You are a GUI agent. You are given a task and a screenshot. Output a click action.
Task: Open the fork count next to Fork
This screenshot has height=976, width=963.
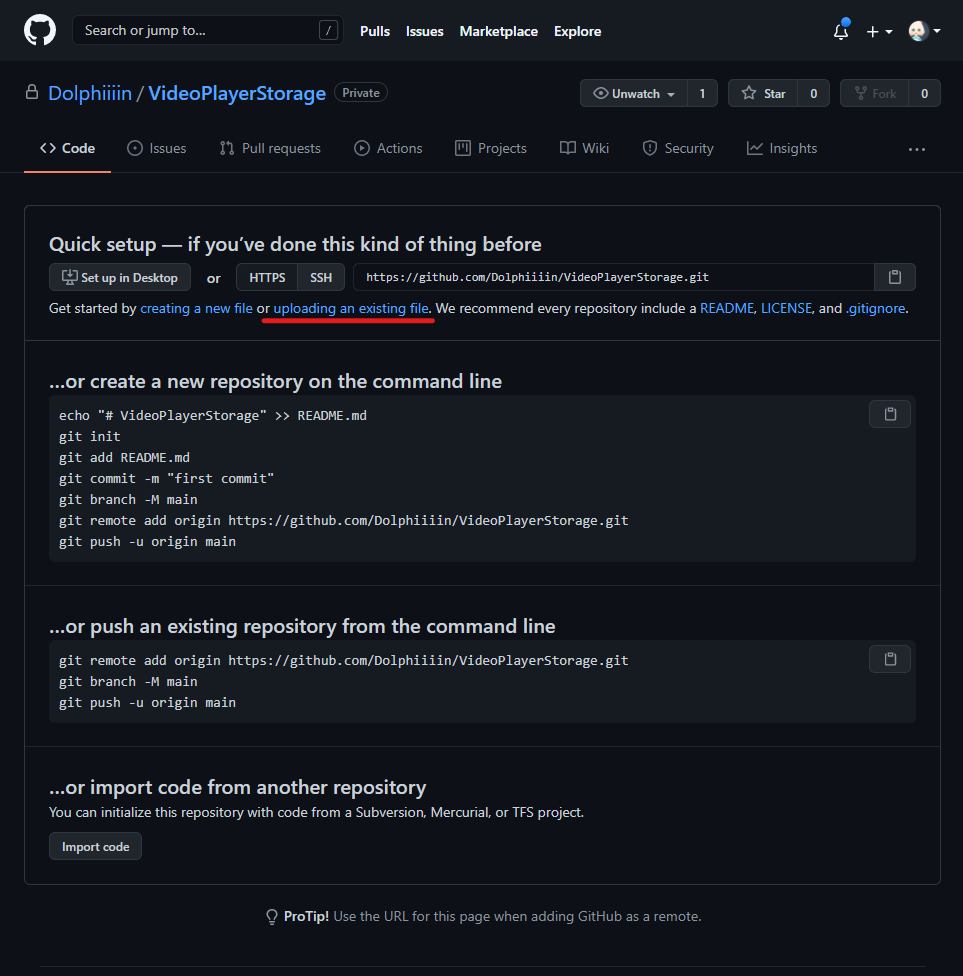click(924, 93)
